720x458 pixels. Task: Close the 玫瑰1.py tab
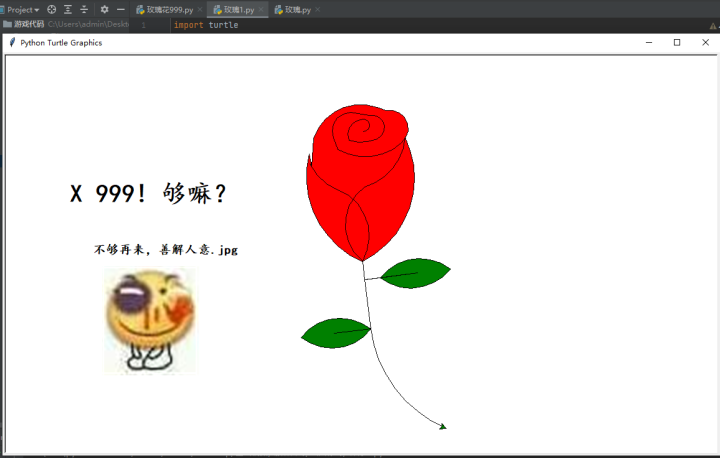coord(261,10)
